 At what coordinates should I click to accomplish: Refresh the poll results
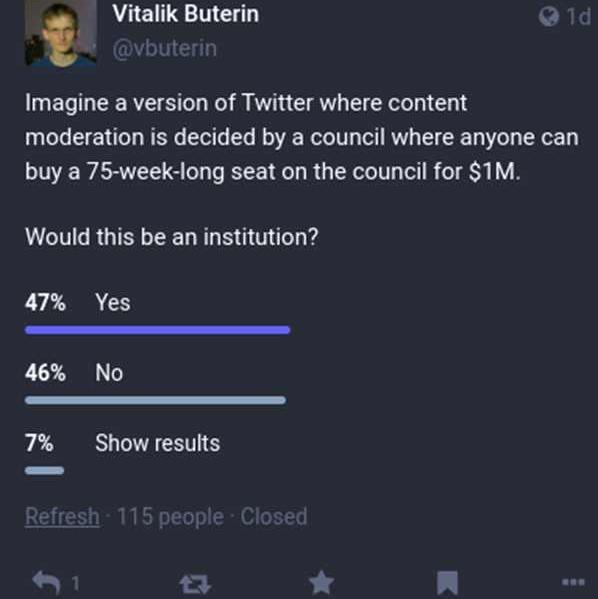coord(62,516)
